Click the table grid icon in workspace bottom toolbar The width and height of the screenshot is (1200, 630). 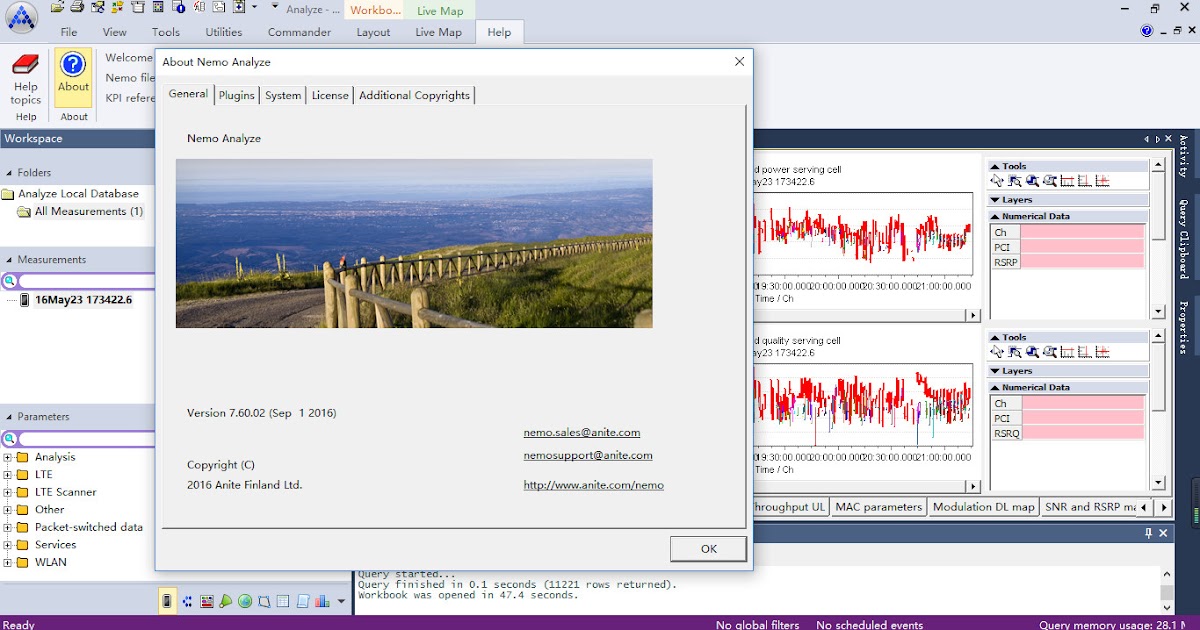(x=283, y=602)
